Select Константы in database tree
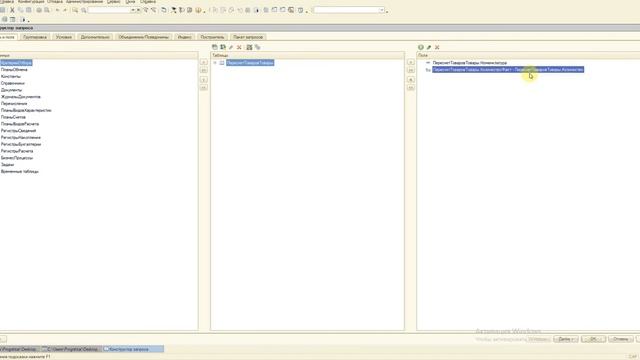 pos(11,76)
